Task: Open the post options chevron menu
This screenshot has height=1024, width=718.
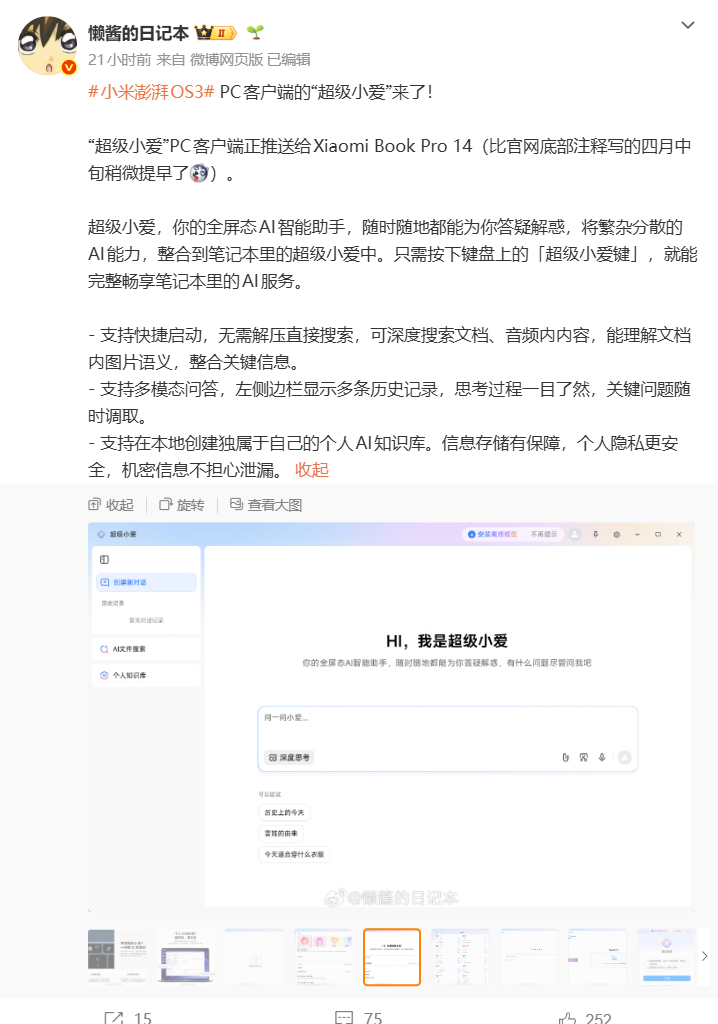Action: click(688, 24)
